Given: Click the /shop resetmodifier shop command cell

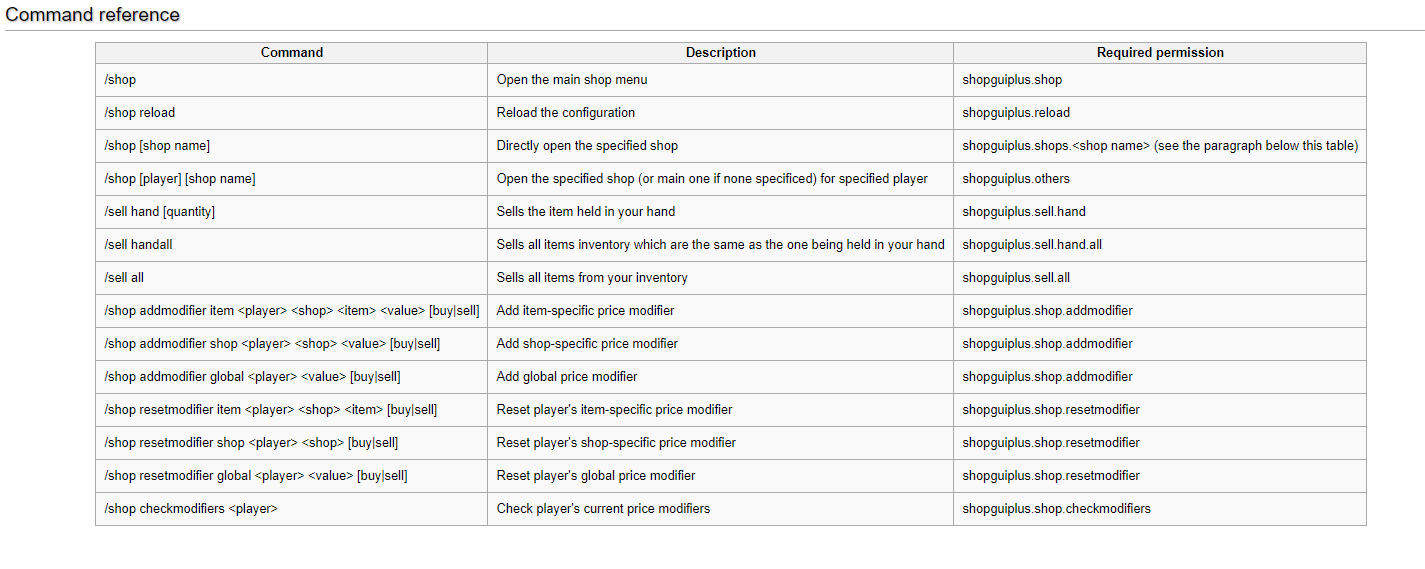Looking at the screenshot, I should tap(292, 443).
